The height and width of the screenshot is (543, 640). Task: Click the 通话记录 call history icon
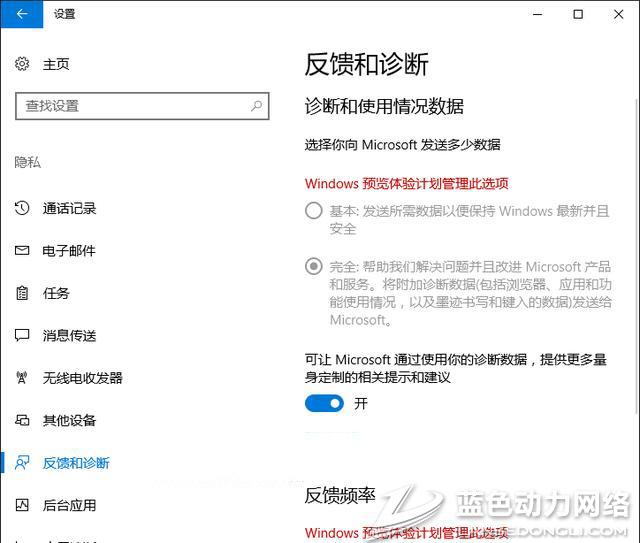[22, 208]
